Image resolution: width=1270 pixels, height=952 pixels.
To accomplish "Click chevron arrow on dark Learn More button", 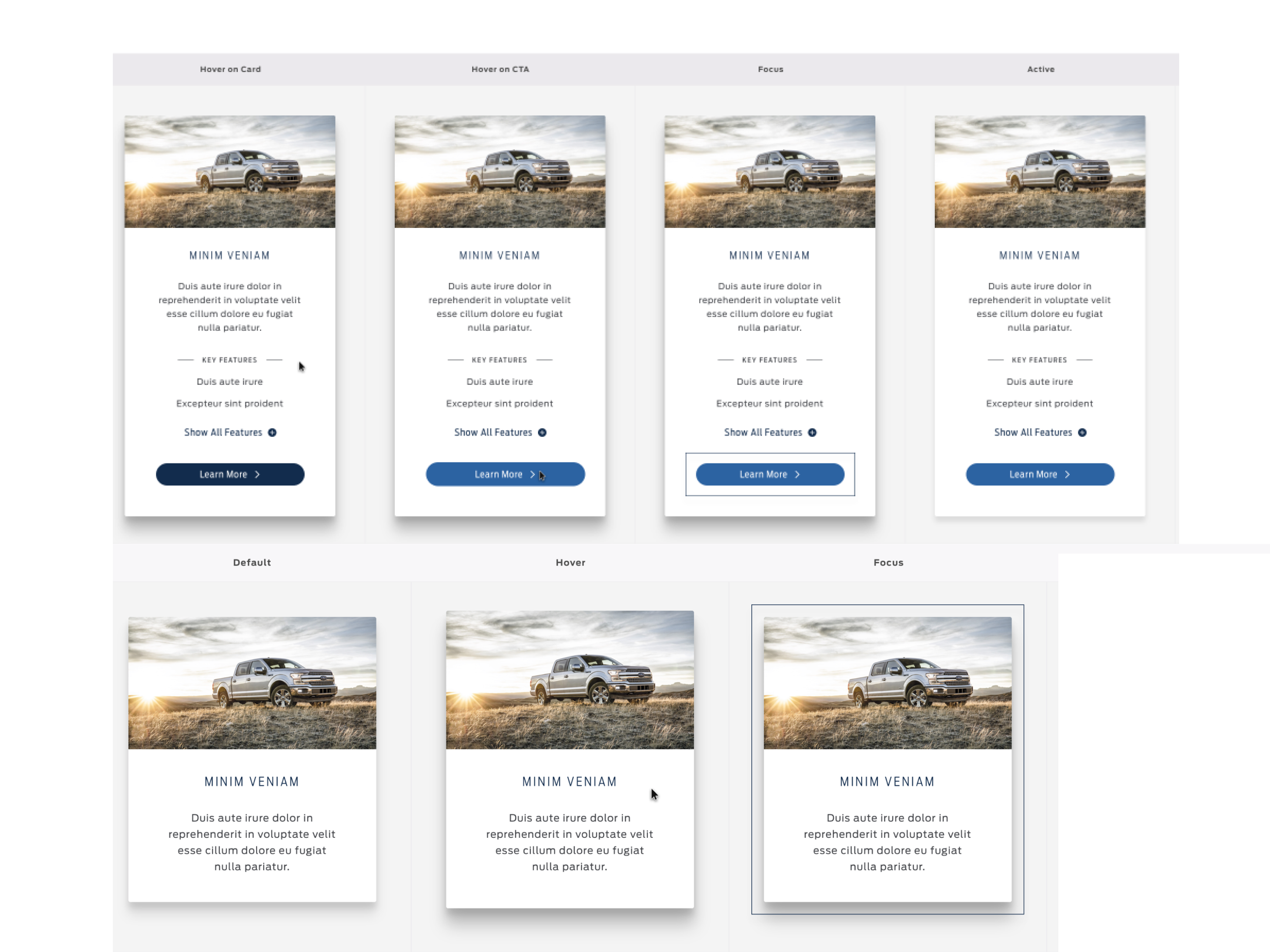I will pyautogui.click(x=257, y=475).
